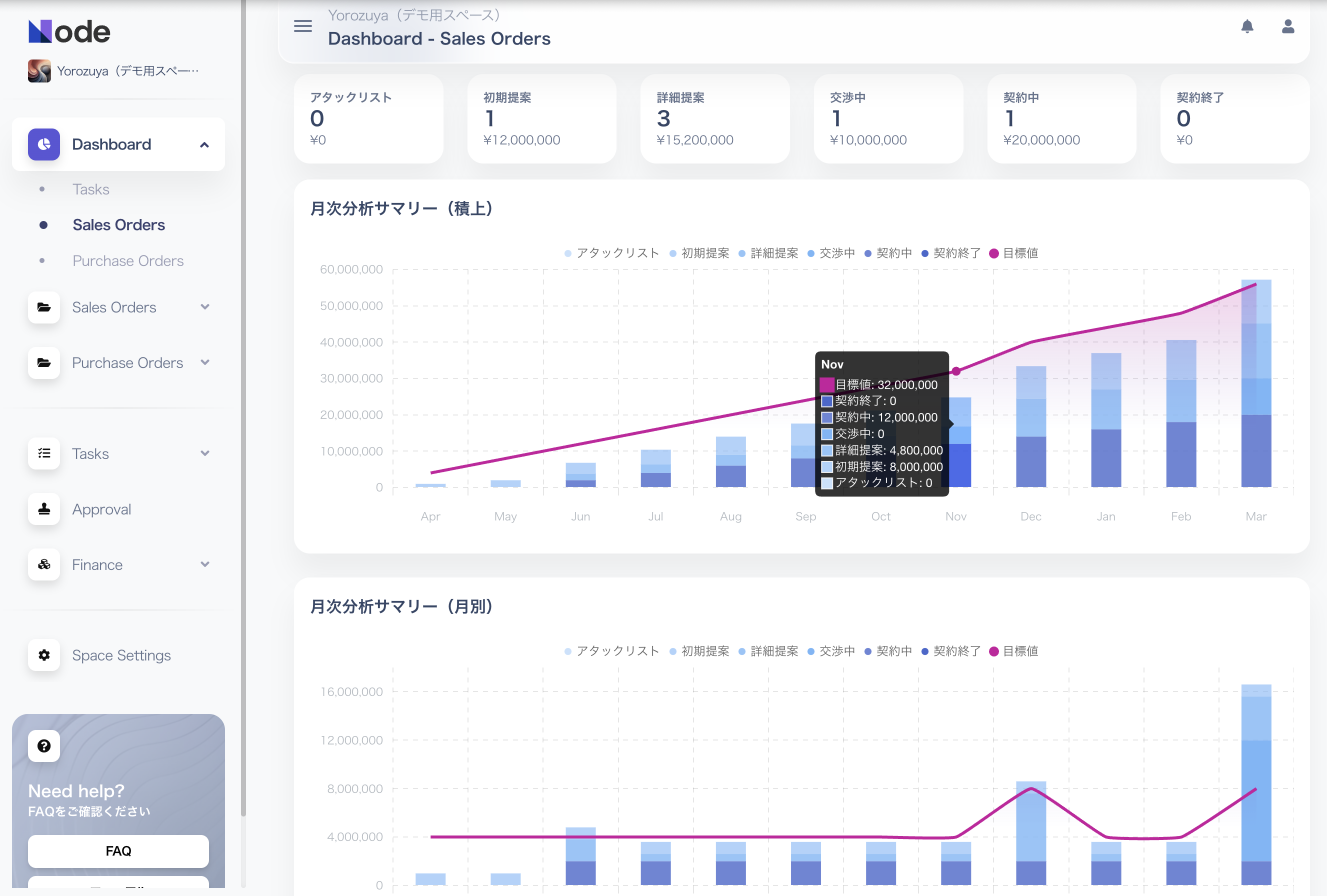Click the Approval stamp icon
The width and height of the screenshot is (1327, 896).
pyautogui.click(x=44, y=509)
